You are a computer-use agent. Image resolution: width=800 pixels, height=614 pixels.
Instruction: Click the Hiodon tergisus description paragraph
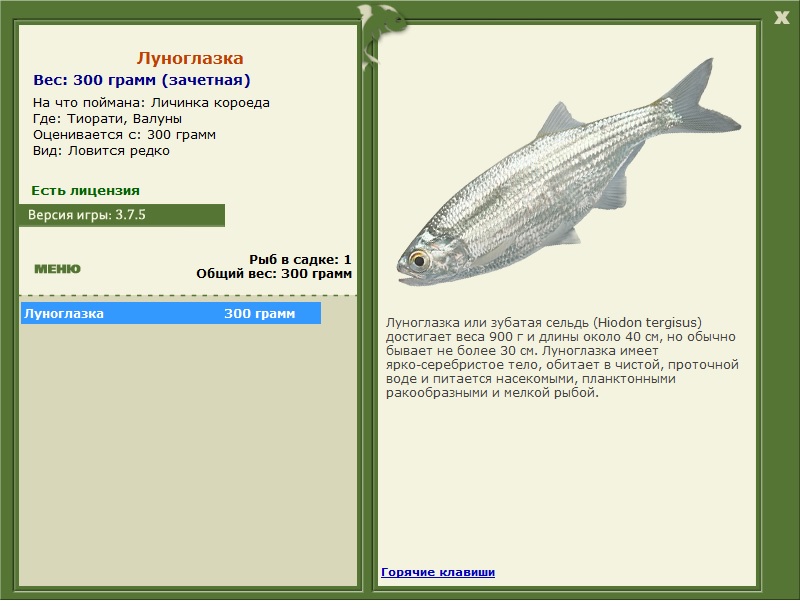coord(562,357)
